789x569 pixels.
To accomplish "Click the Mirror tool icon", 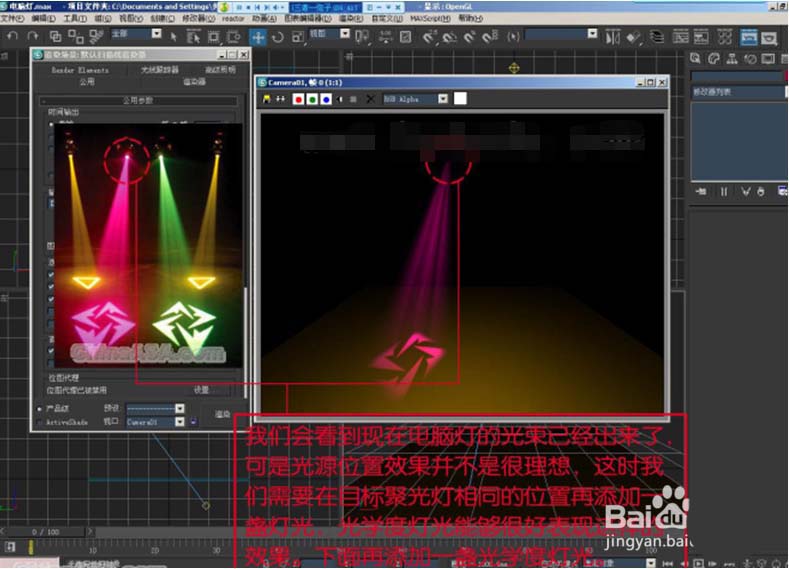I will tap(612, 37).
